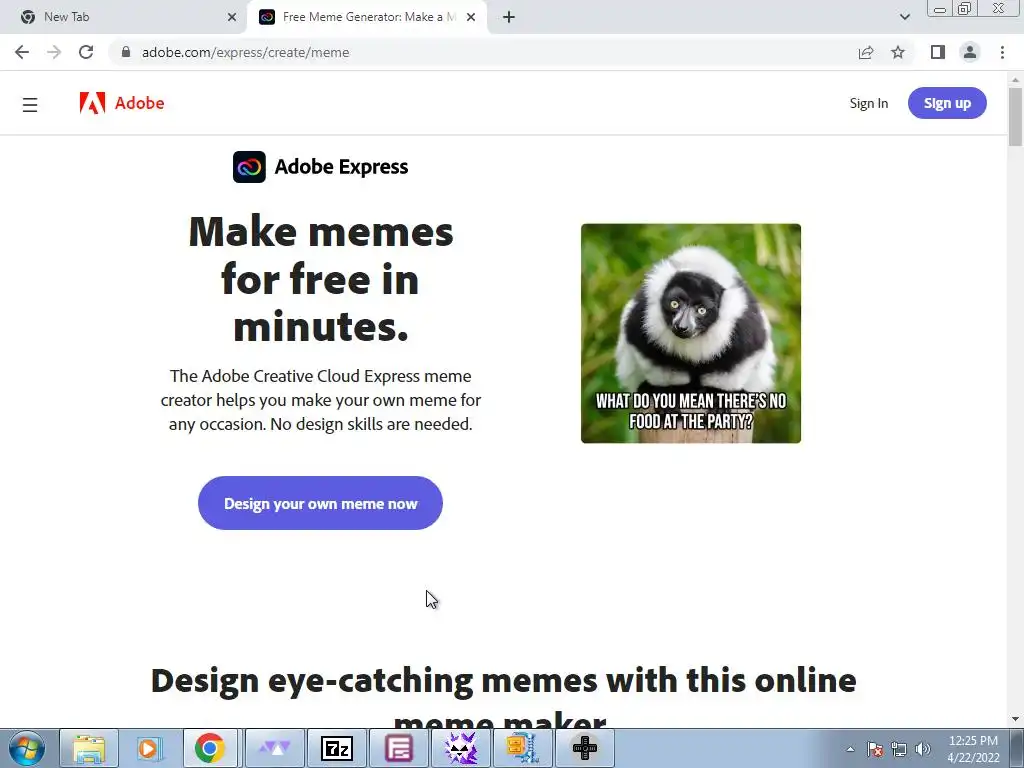Image resolution: width=1024 pixels, height=768 pixels.
Task: Click the scrollbar down arrow
Action: coord(1015,719)
